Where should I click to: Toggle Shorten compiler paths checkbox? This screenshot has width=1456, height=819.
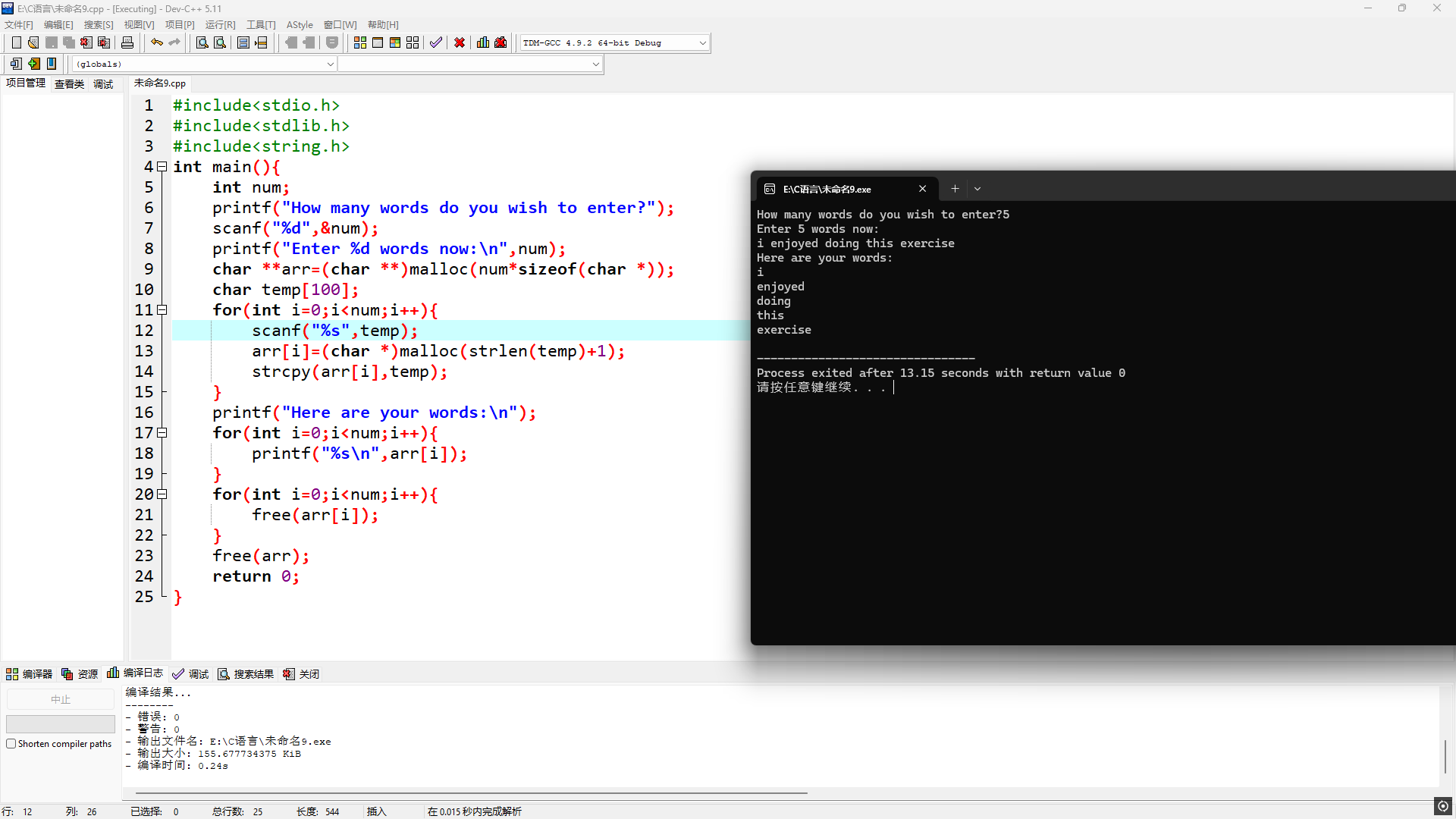click(11, 744)
